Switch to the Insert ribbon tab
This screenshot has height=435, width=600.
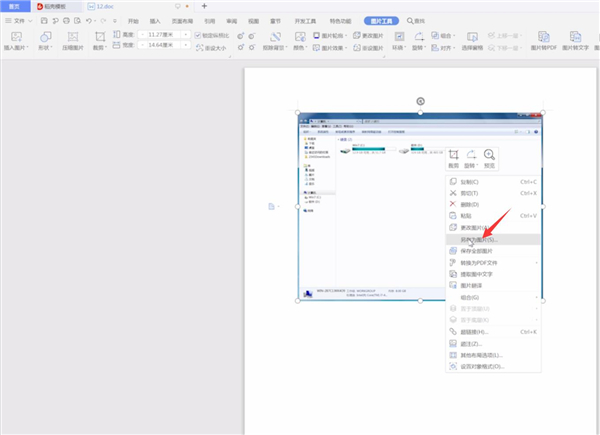(x=155, y=20)
